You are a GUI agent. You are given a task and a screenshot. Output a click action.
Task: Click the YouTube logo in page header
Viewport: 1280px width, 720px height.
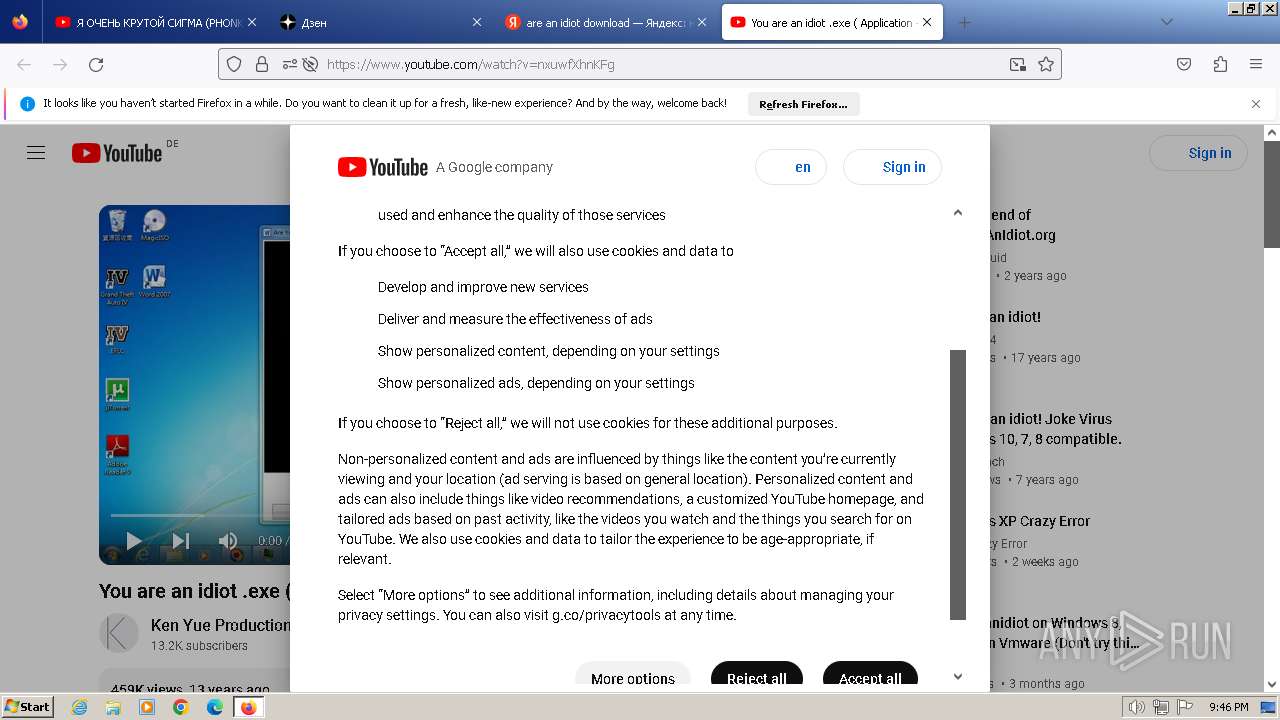tap(117, 153)
